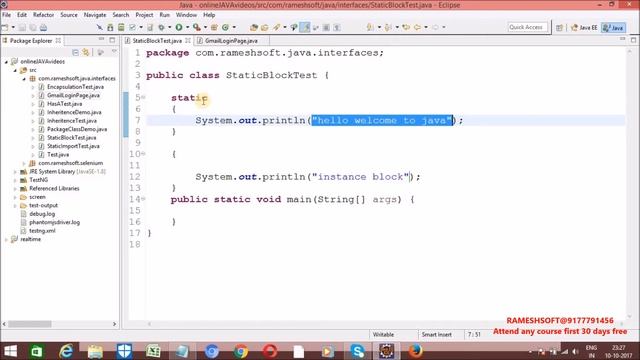Click Collapse All in Package Explorer
This screenshot has height=360, width=640.
75,52
